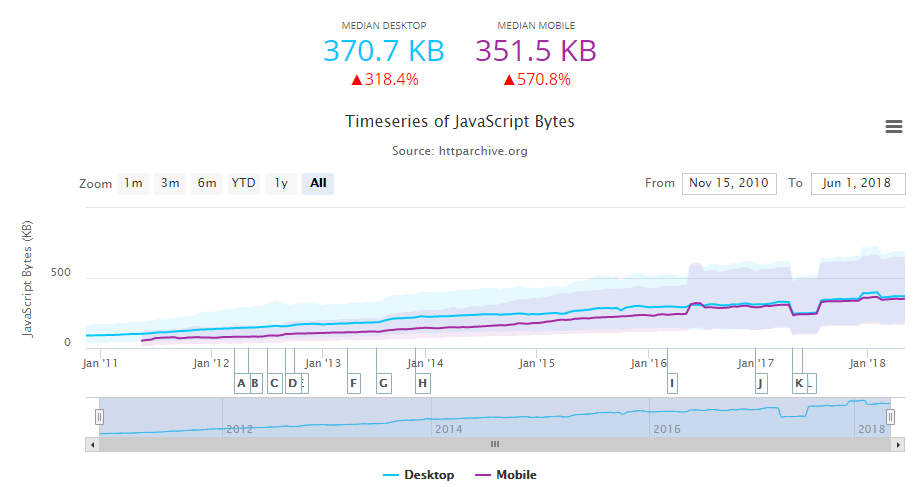The width and height of the screenshot is (918, 487).
Task: Select the 3m zoom range
Action: (170, 183)
